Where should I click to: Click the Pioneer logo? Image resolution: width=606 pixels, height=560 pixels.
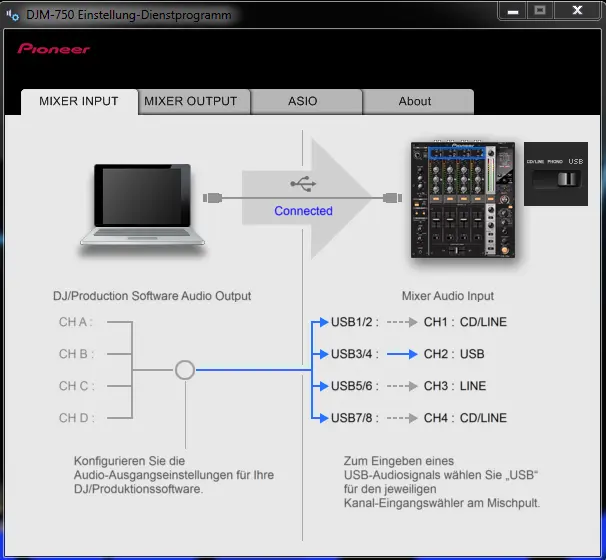tap(53, 49)
